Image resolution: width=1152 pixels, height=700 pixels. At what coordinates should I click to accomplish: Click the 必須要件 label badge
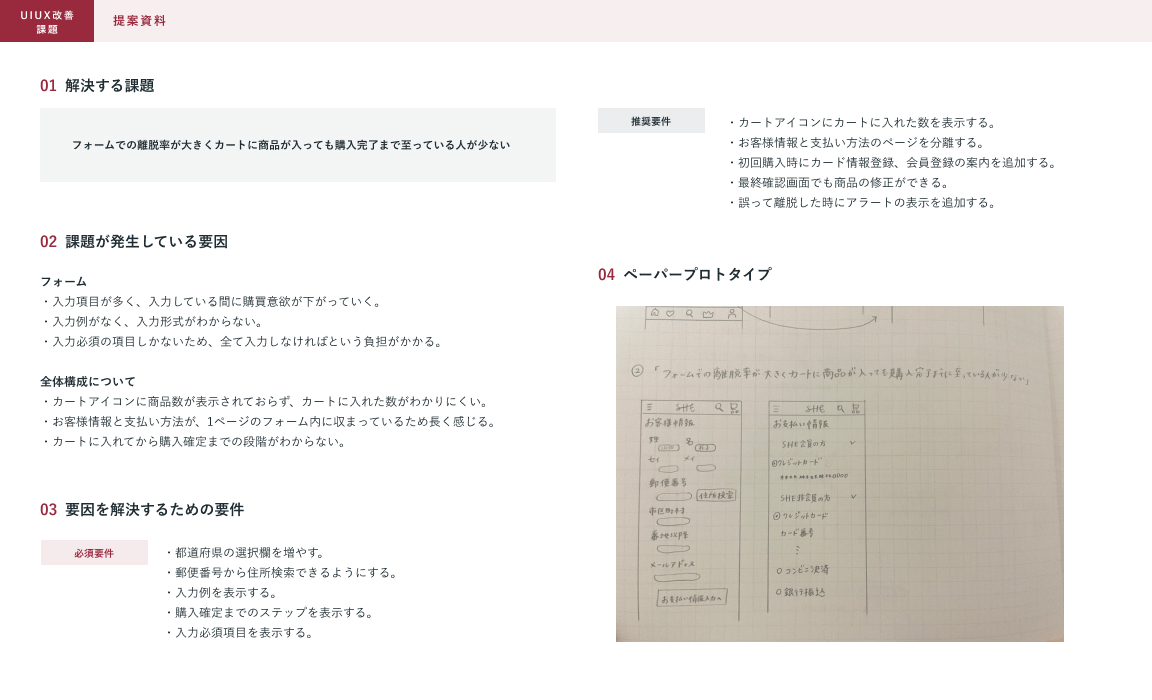pos(94,553)
